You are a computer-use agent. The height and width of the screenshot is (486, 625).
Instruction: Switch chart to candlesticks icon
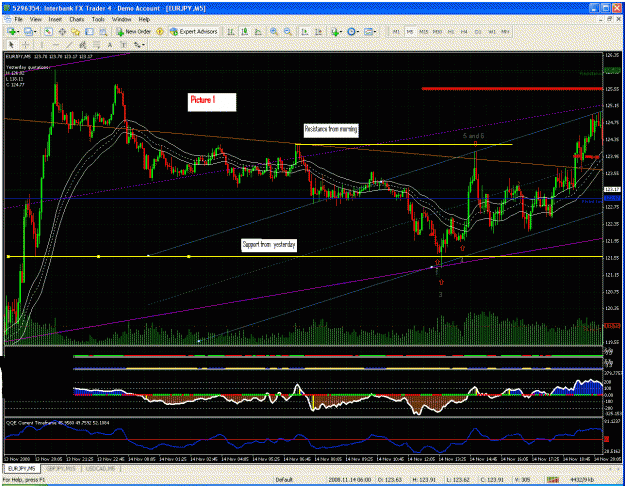coord(245,32)
